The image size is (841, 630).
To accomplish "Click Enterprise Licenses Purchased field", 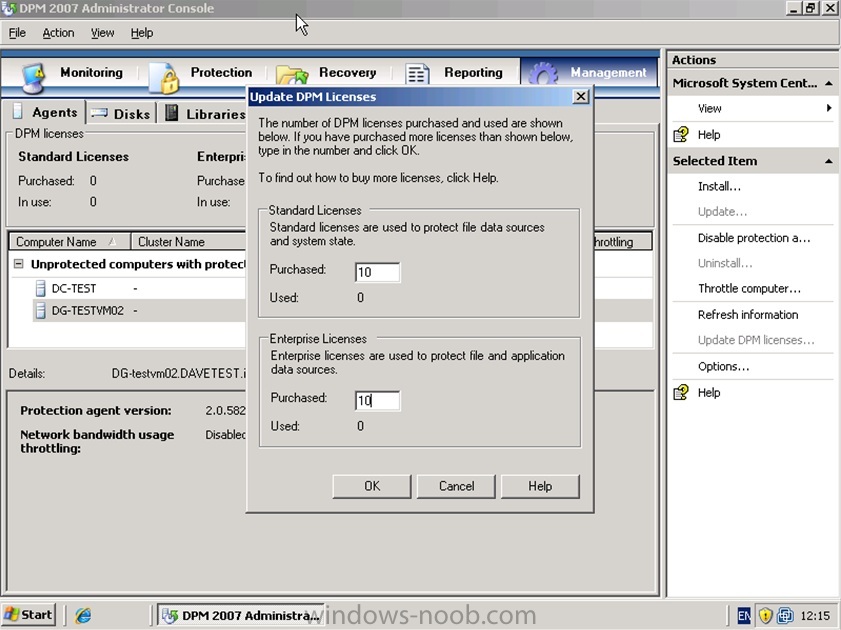I will click(377, 400).
